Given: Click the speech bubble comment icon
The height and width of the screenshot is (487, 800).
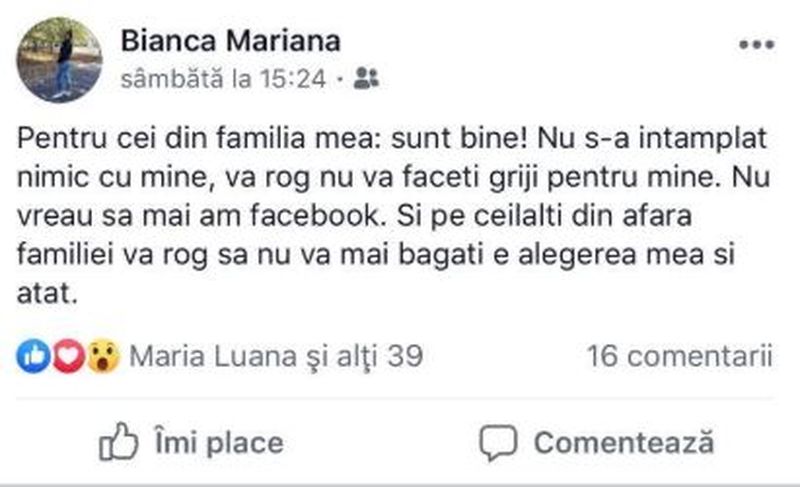Looking at the screenshot, I should tap(497, 441).
